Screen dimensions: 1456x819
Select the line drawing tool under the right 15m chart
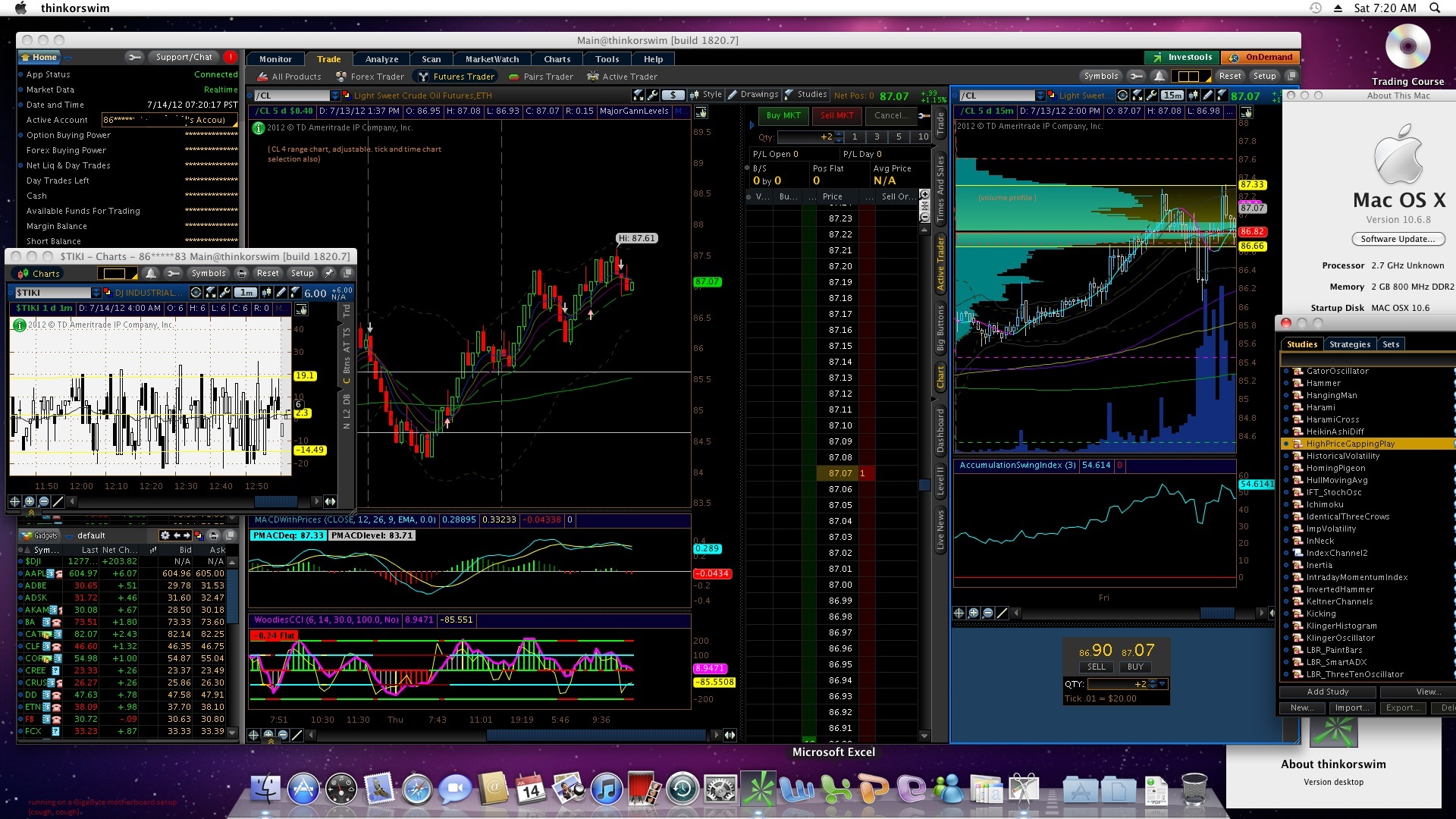click(x=1003, y=613)
